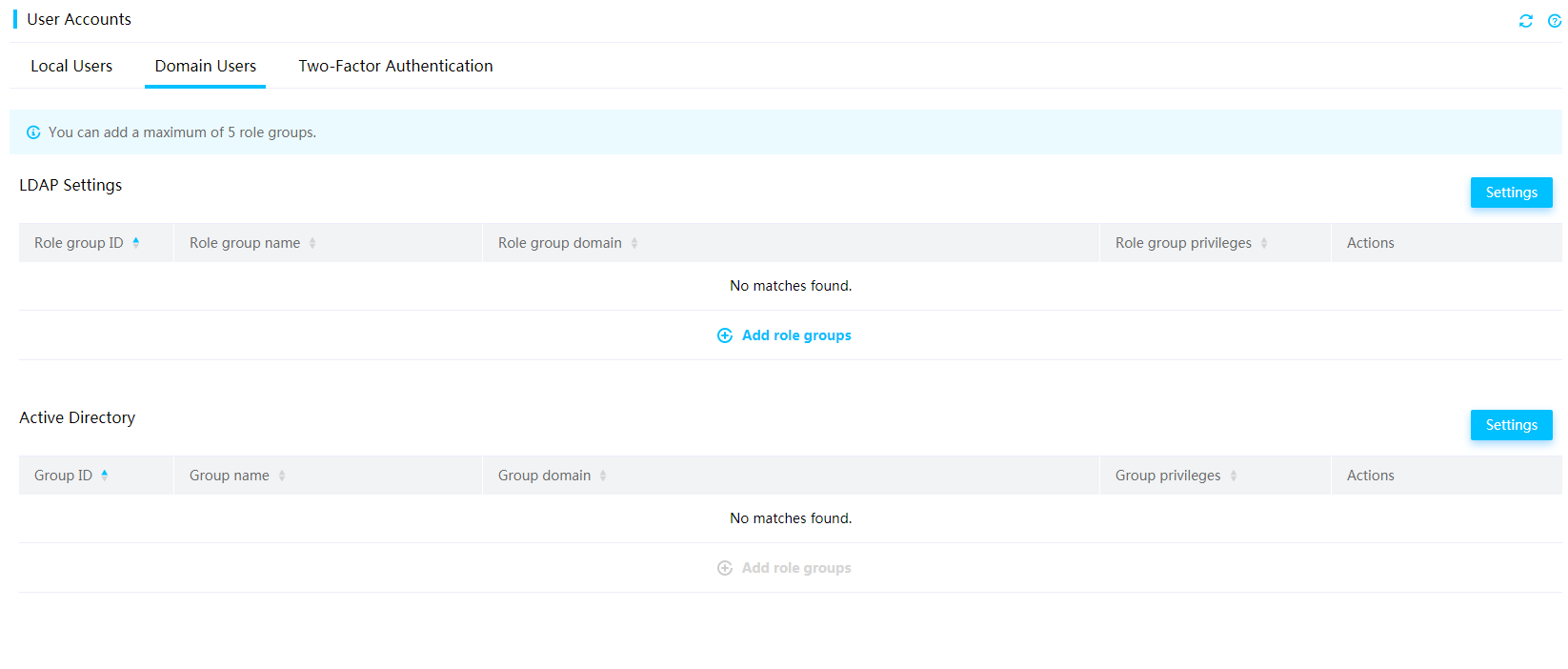
Task: Click Active Directory Actions column header
Action: click(x=1371, y=476)
